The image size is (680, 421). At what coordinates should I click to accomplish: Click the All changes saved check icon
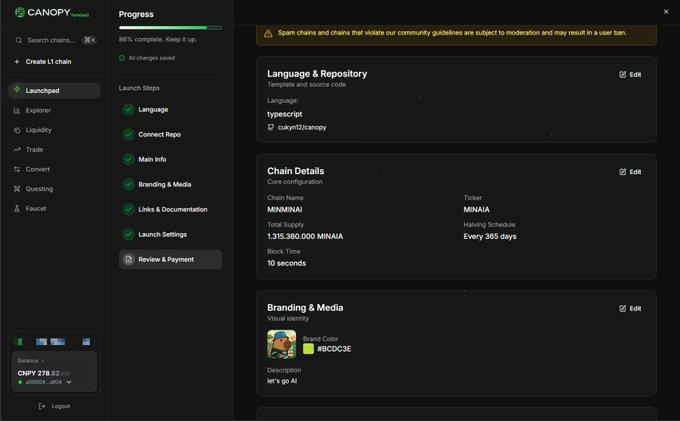click(x=122, y=58)
